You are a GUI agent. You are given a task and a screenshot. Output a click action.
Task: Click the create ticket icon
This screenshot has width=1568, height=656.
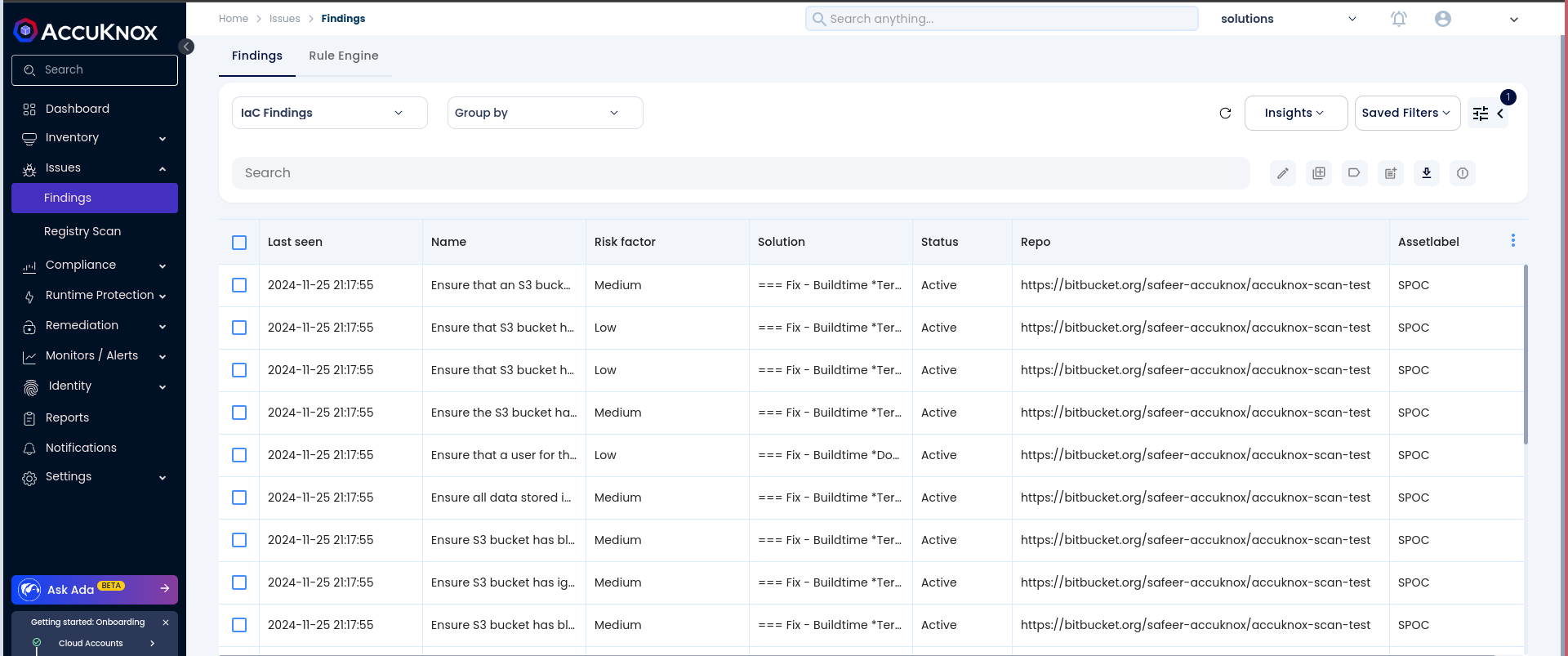pos(1391,173)
